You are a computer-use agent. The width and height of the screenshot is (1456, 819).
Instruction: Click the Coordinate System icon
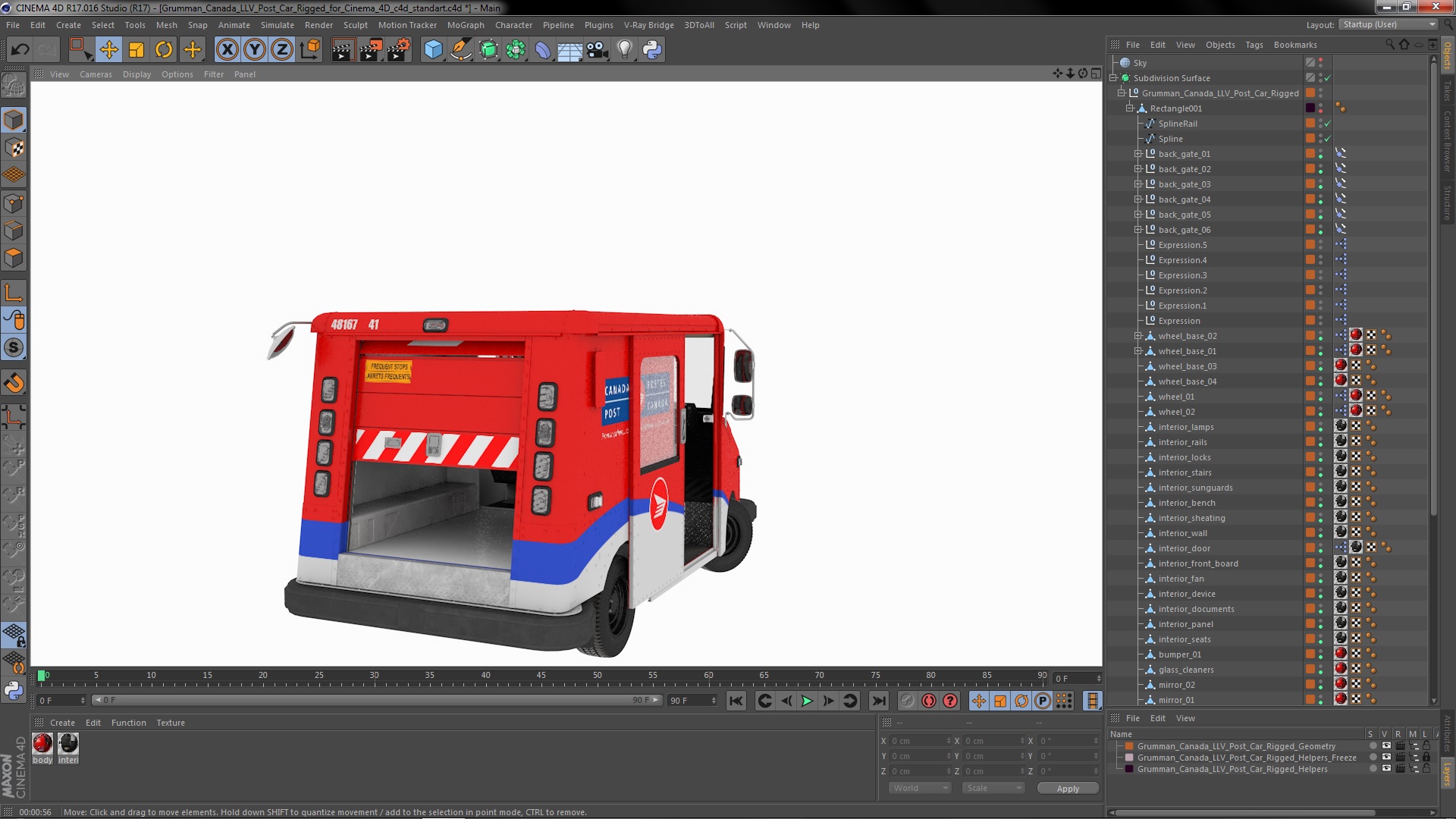pyautogui.click(x=309, y=50)
